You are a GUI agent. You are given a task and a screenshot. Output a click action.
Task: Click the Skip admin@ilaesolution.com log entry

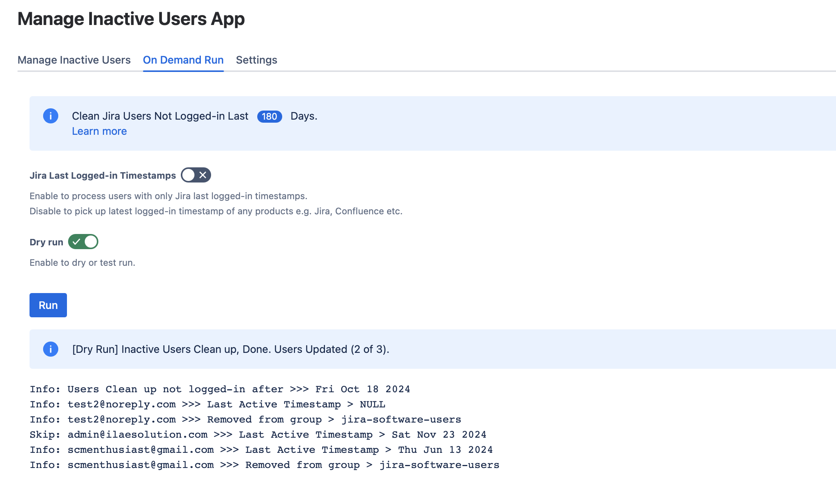coord(258,435)
